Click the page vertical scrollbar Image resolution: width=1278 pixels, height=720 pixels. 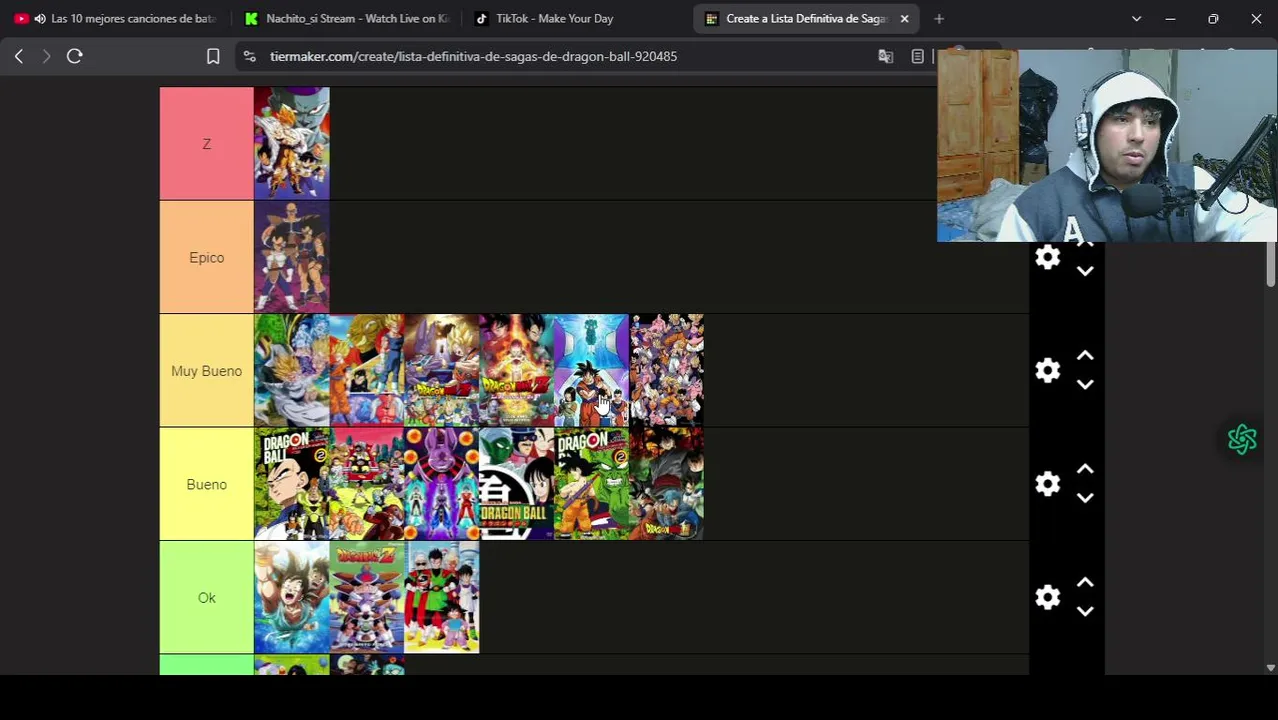[1271, 264]
